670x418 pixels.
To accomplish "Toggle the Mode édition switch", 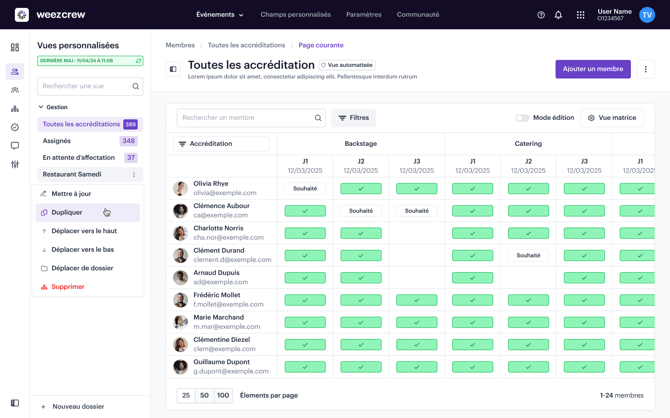I will click(522, 118).
